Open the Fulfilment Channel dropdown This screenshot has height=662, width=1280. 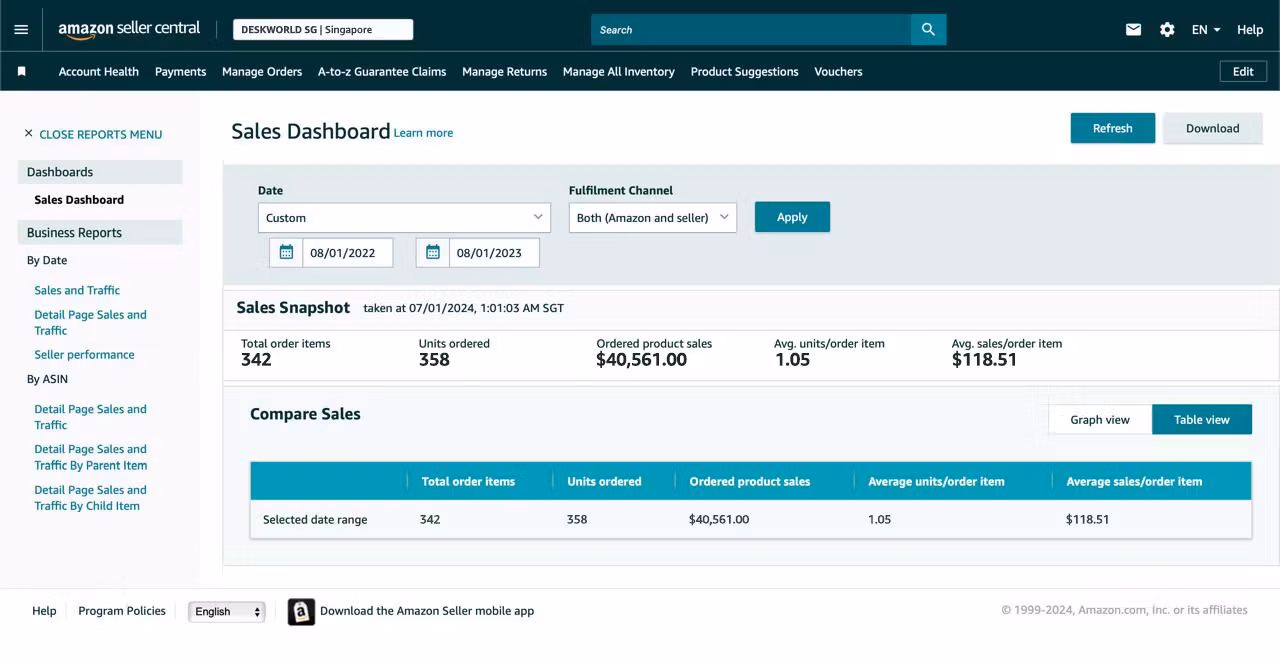tap(653, 218)
